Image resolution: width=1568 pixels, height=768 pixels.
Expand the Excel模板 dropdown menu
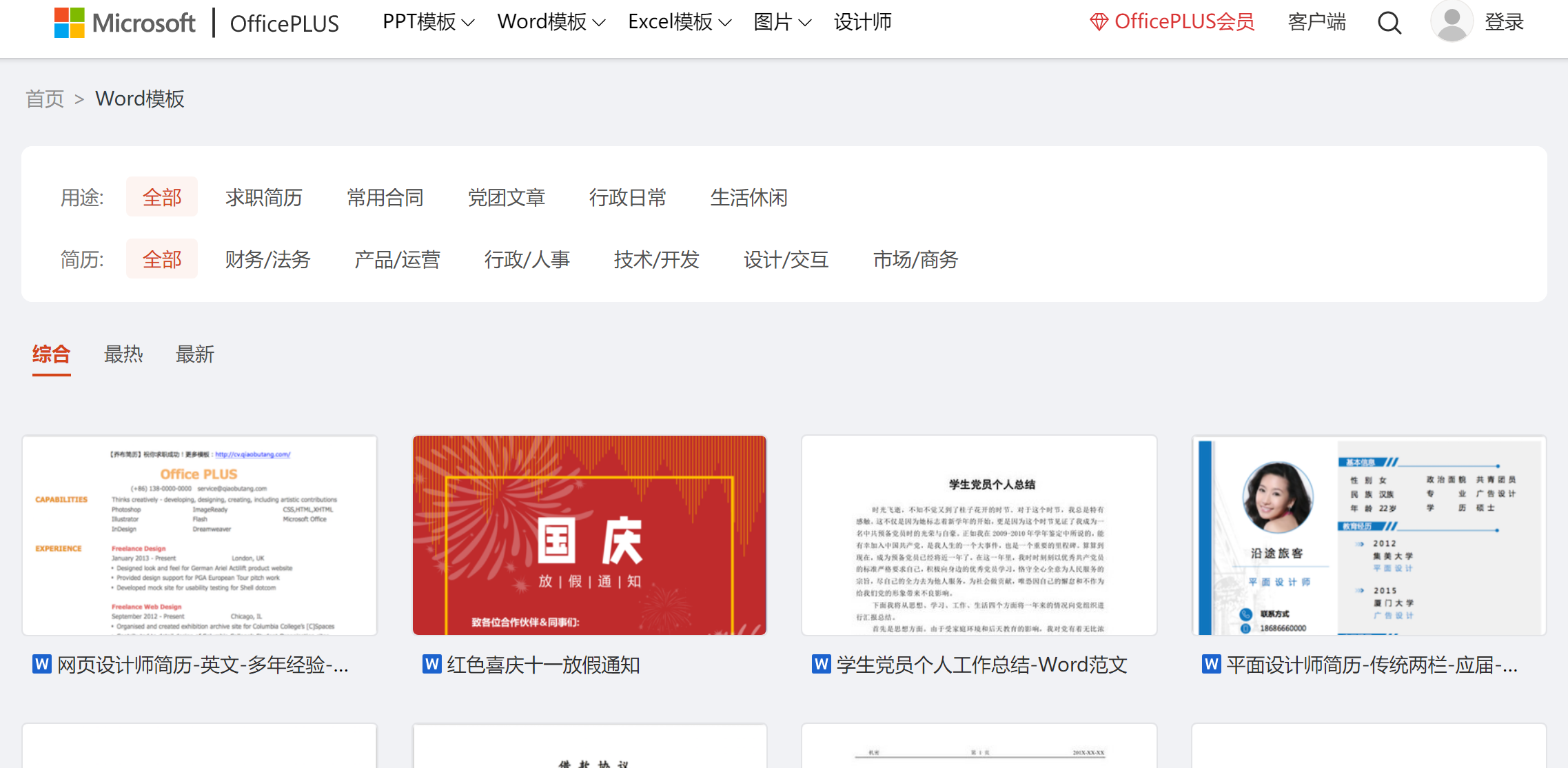(679, 23)
